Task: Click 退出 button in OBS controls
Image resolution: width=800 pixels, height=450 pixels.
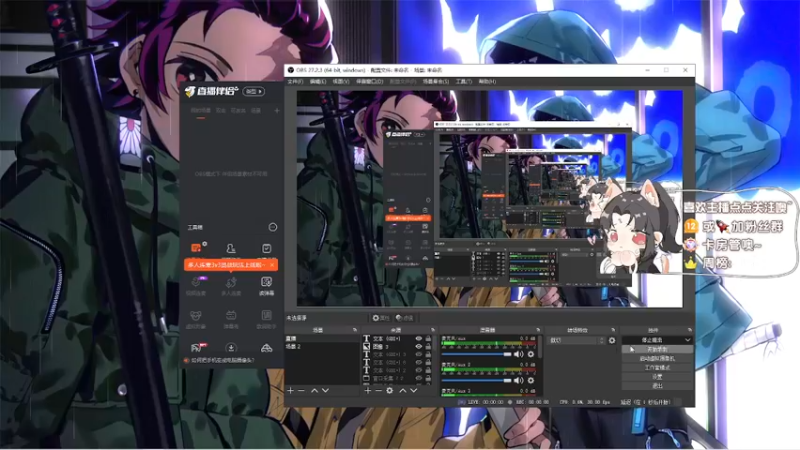Action: (657, 386)
